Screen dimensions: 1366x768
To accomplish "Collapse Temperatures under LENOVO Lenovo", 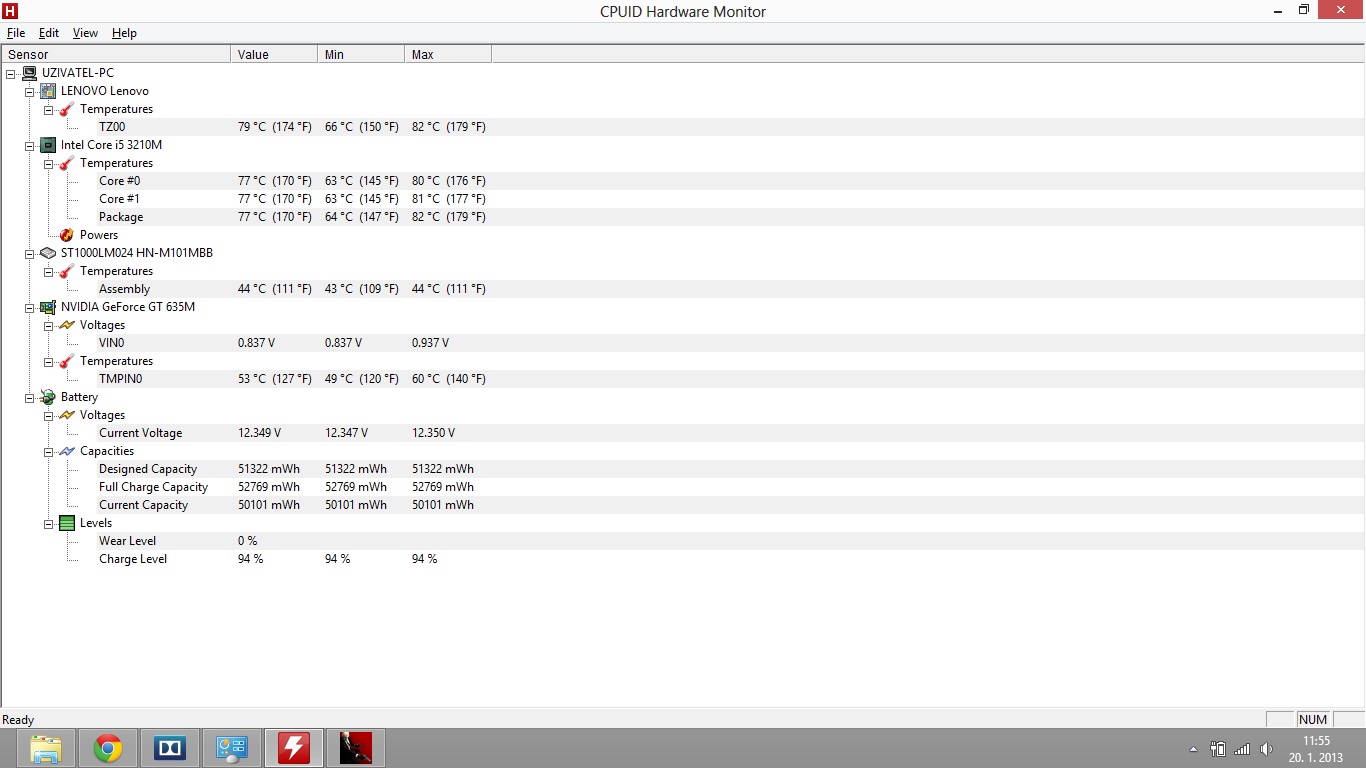I will tap(49, 109).
